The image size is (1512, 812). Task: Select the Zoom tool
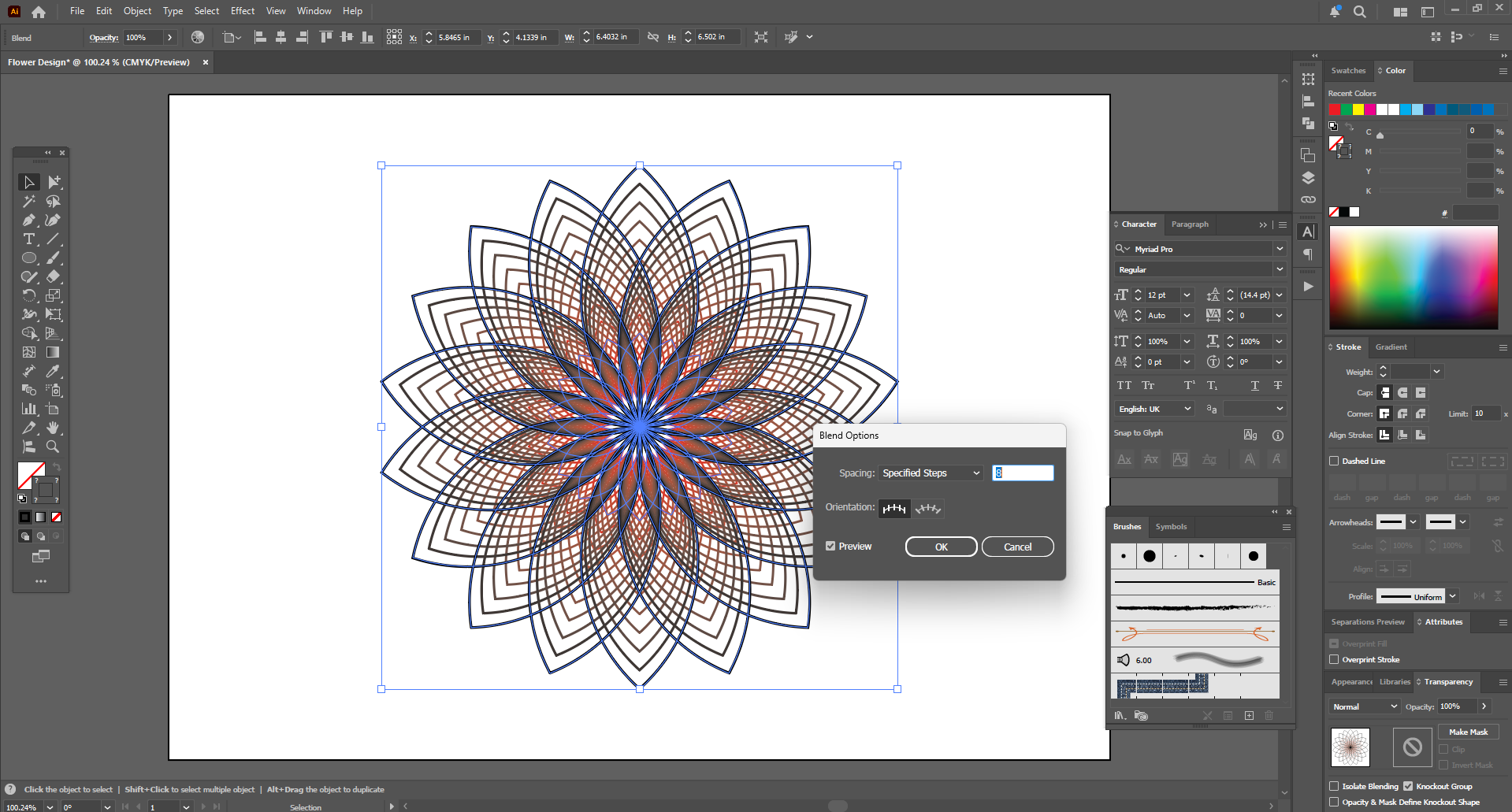click(x=53, y=447)
